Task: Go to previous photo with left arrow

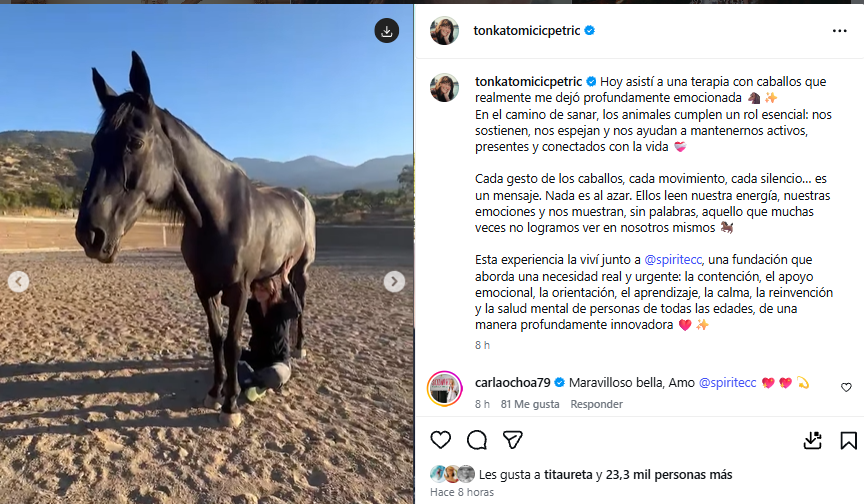Action: [18, 281]
